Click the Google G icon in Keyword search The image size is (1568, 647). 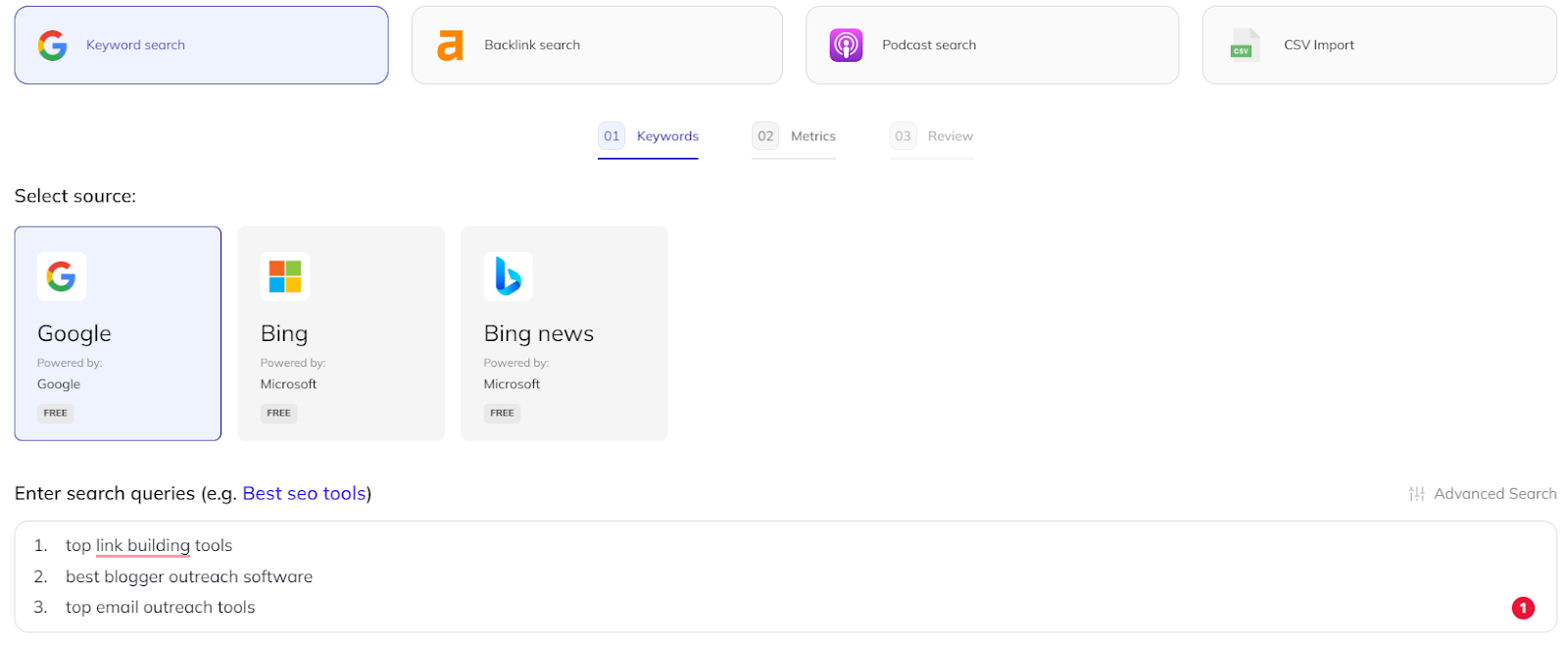click(53, 45)
